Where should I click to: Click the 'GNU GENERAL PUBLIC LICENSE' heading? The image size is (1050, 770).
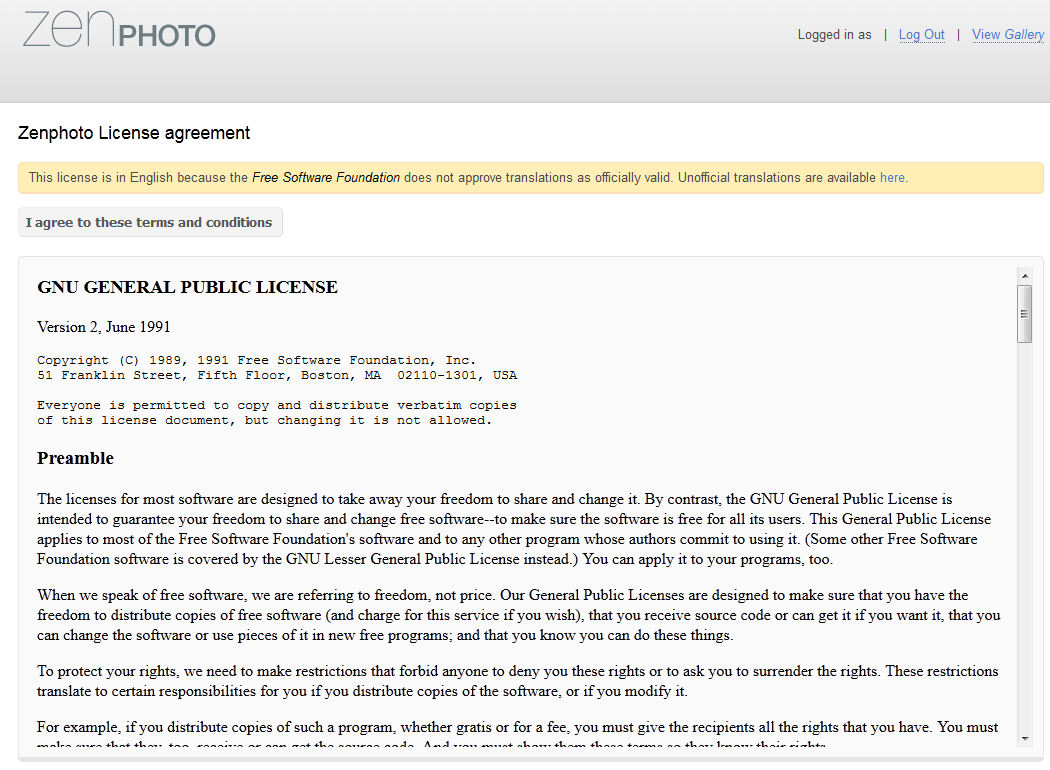[x=188, y=287]
